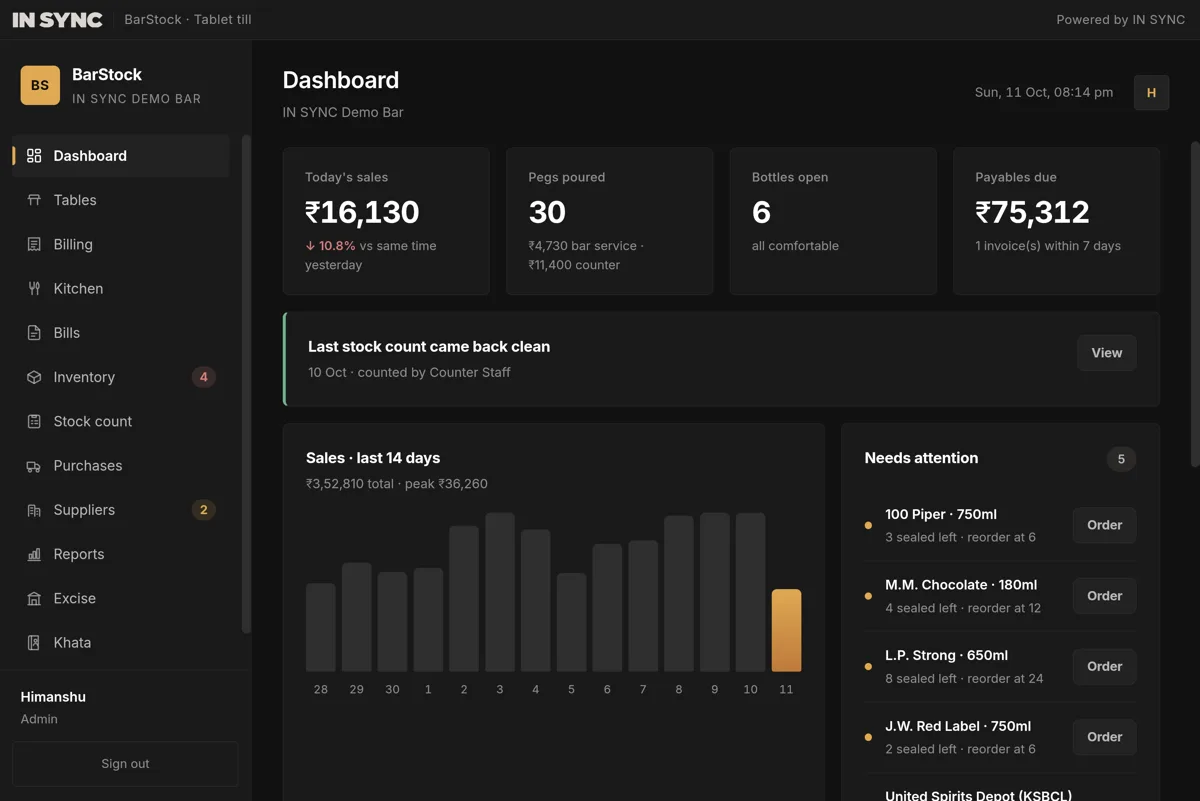
Task: Click the Pegs poured card
Action: pos(610,222)
